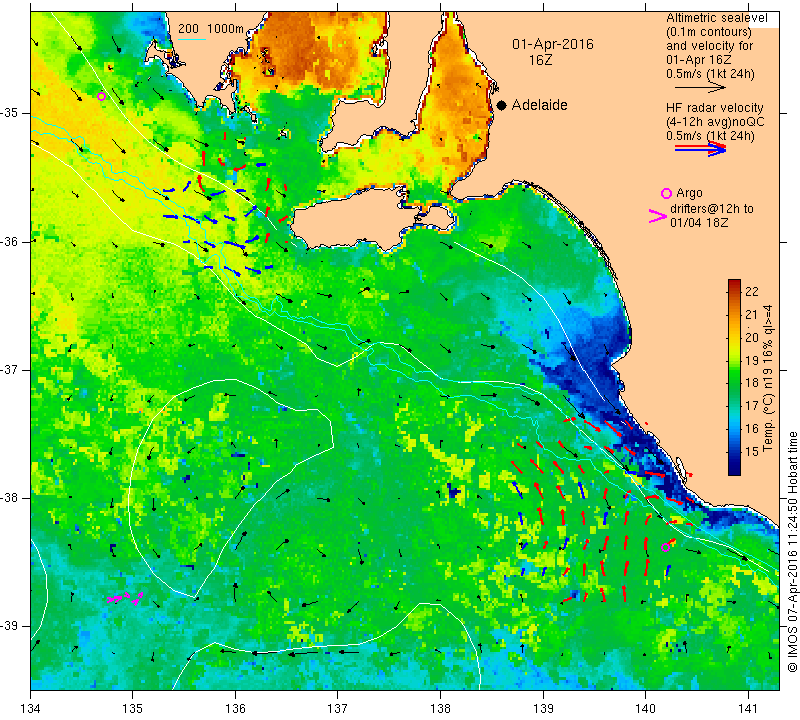
Task: Click the latitude label -37
Action: click(10, 369)
